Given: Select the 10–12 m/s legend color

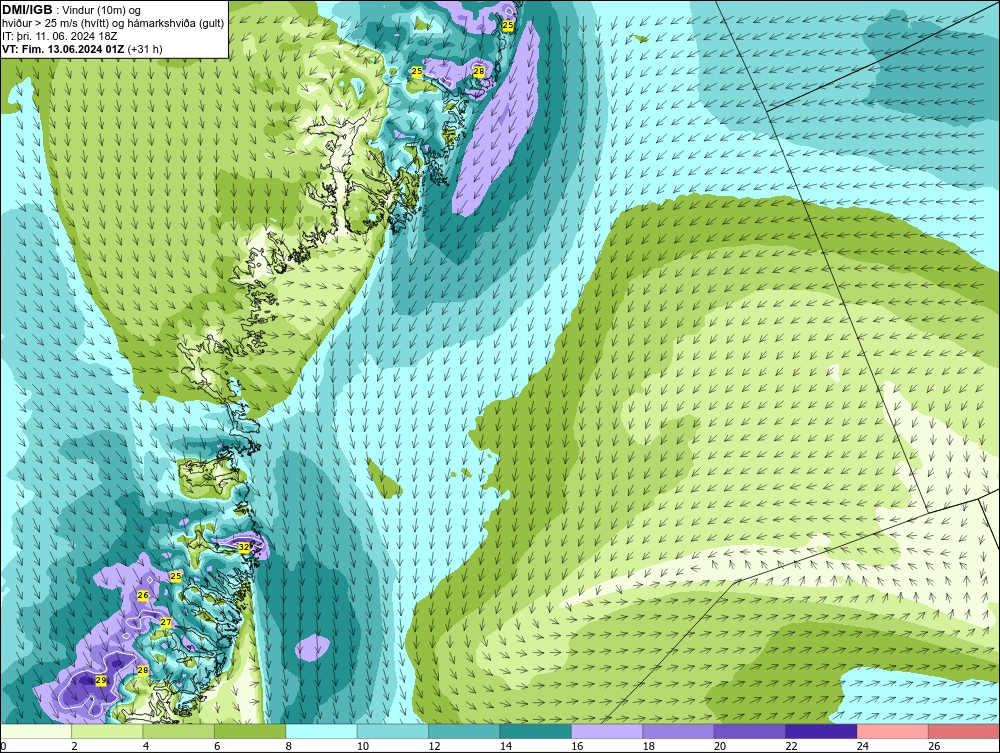Looking at the screenshot, I should 393,731.
